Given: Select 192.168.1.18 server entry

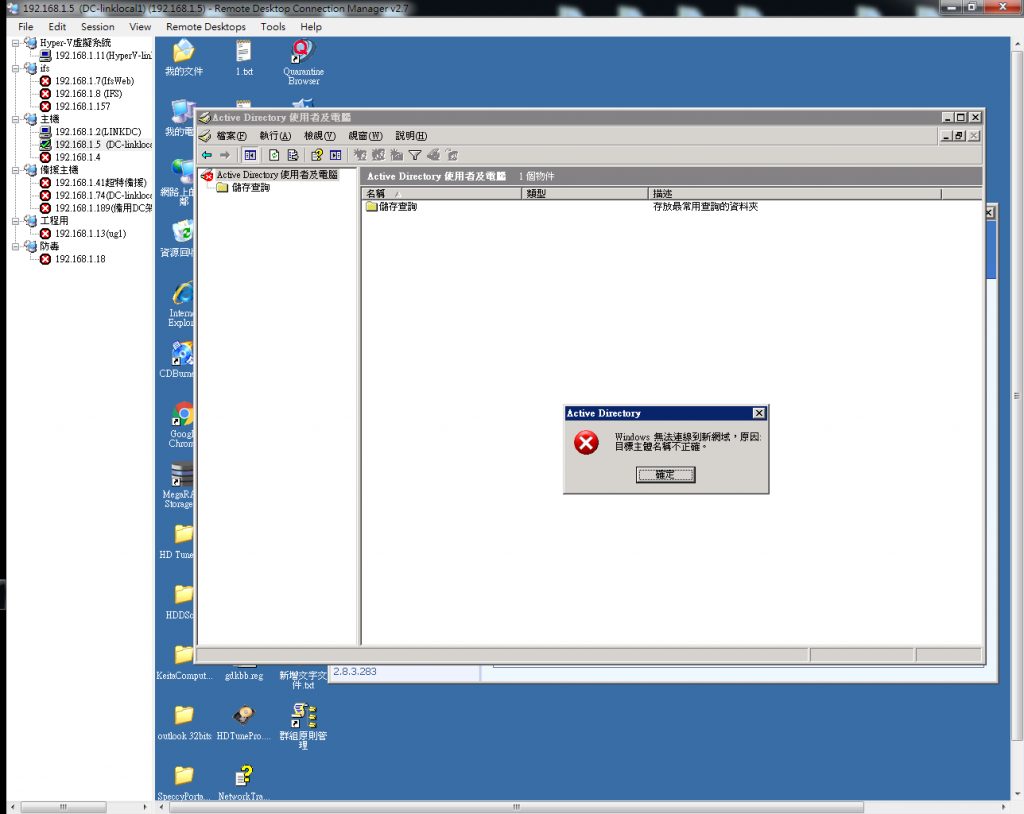Looking at the screenshot, I should [x=80, y=259].
